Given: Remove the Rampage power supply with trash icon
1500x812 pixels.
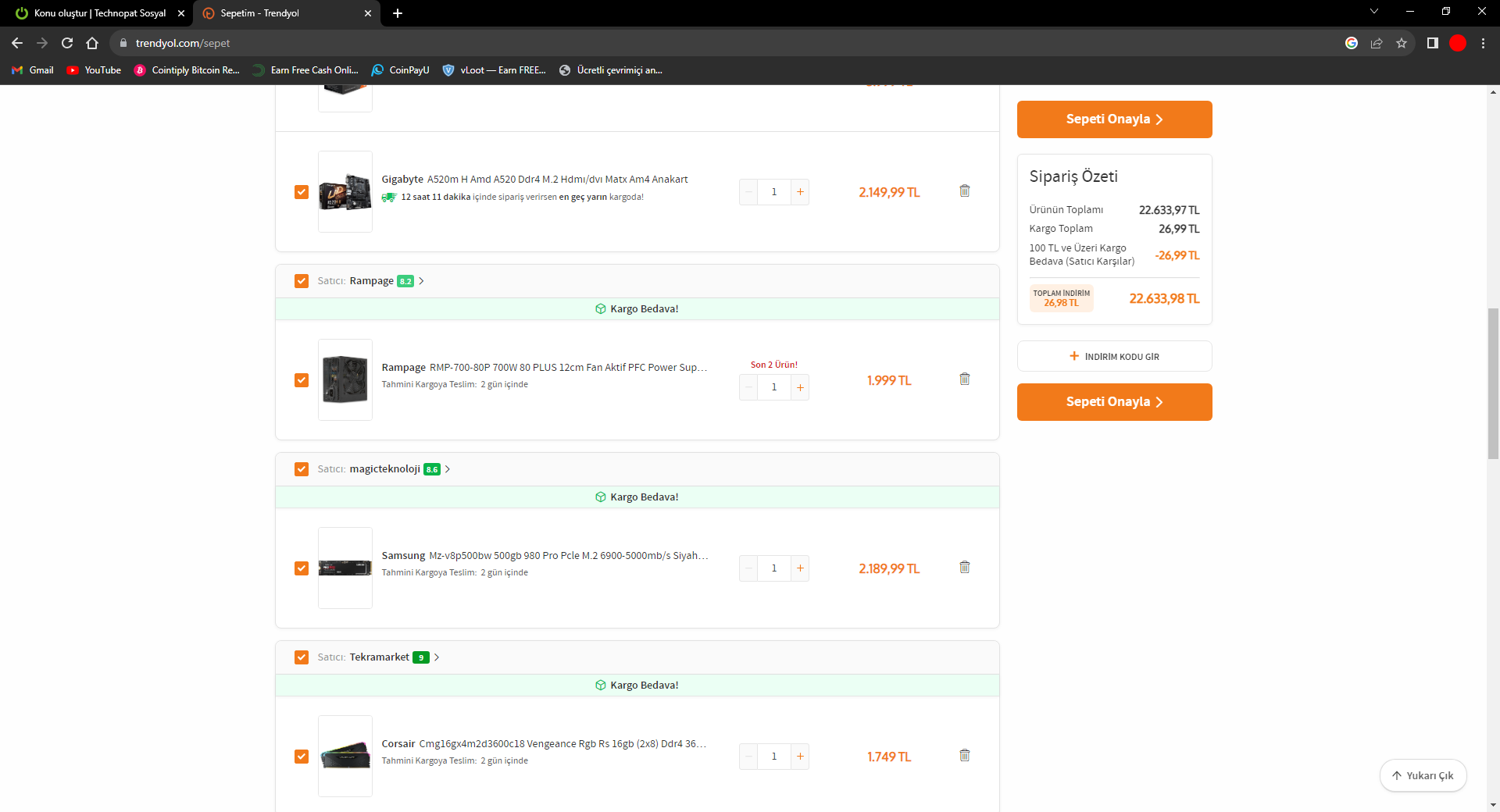Looking at the screenshot, I should click(x=965, y=379).
